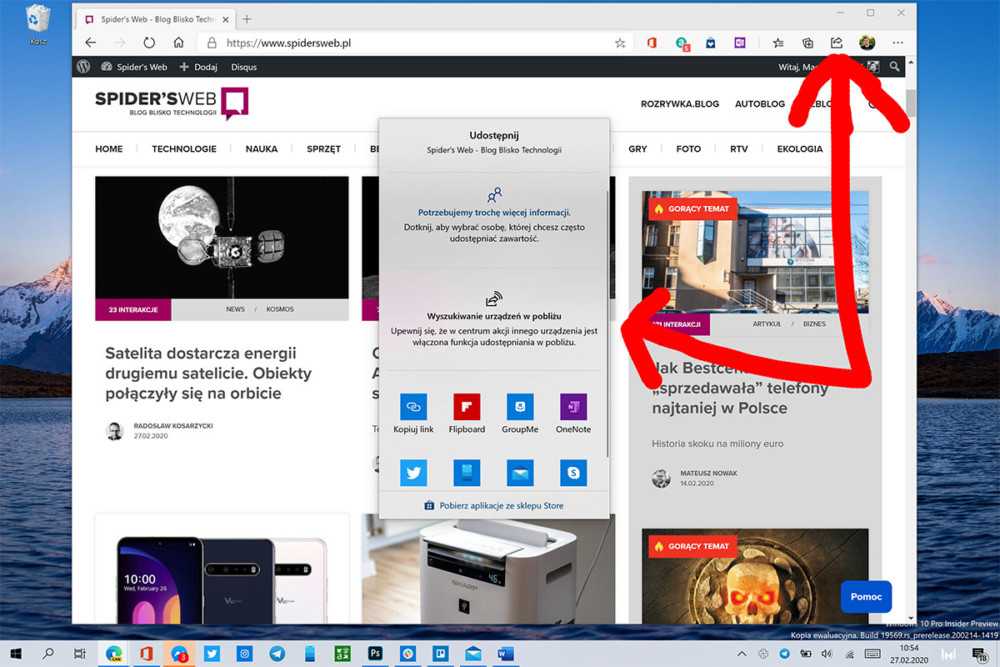
Task: Click the OneNote Web Clipper extension icon
Action: pyautogui.click(x=740, y=43)
